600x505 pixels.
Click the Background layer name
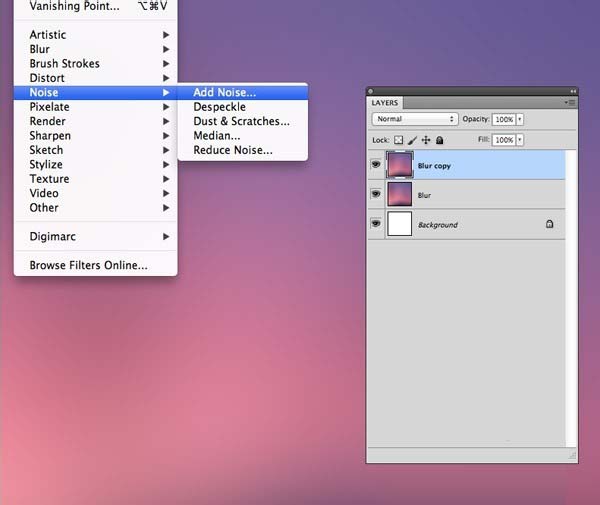pyautogui.click(x=438, y=225)
